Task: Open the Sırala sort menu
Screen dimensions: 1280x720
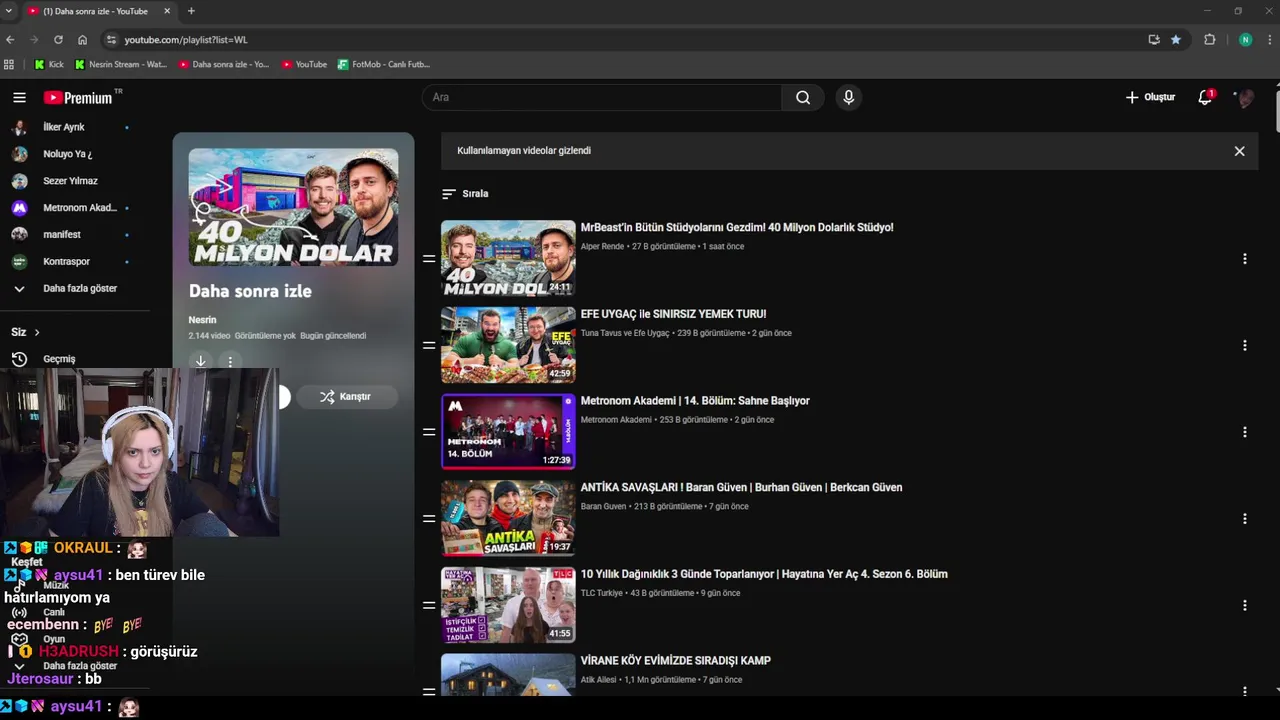Action: [x=465, y=194]
